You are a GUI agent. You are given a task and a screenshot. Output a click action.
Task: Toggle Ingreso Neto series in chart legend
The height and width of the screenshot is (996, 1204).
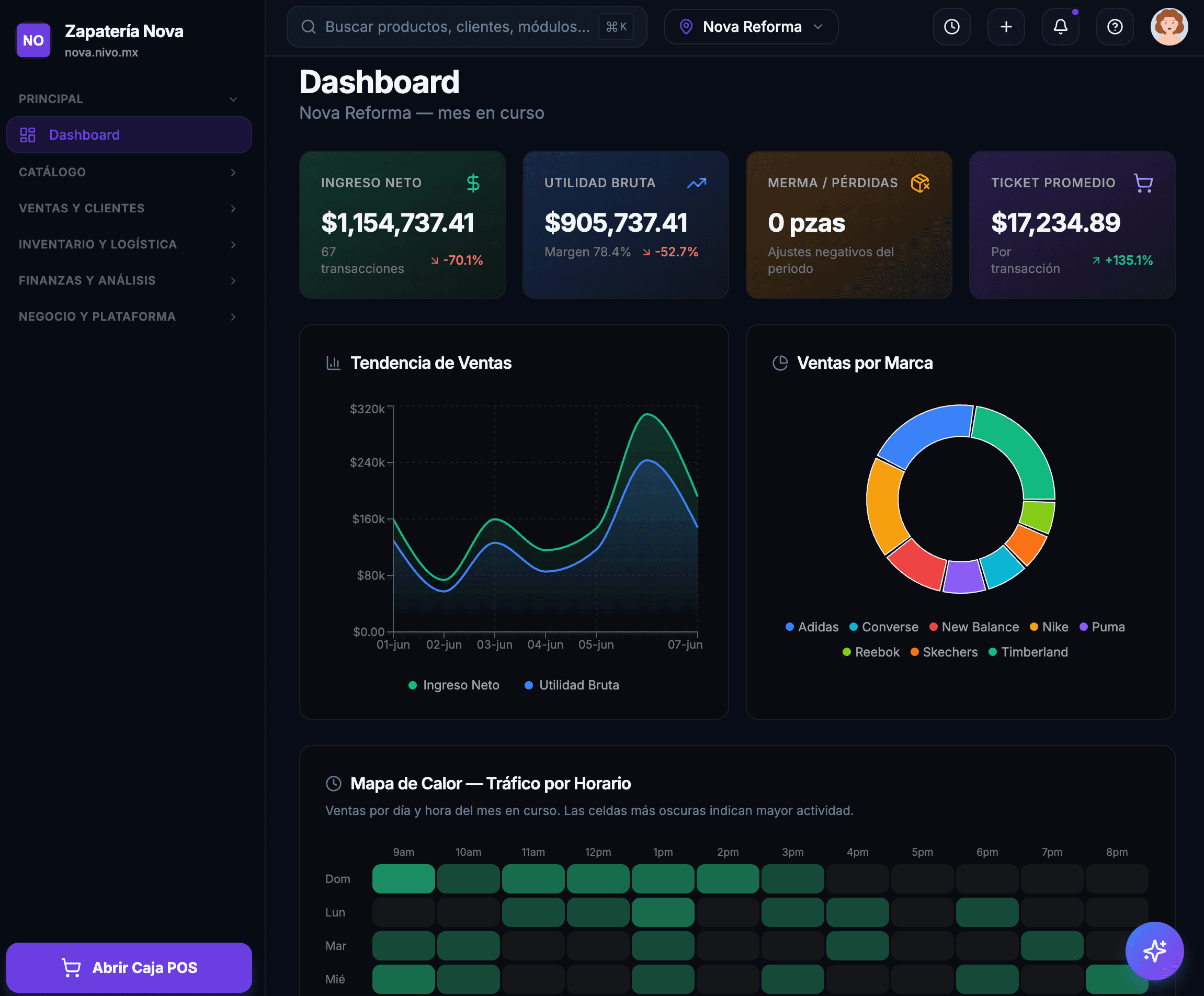(x=453, y=685)
